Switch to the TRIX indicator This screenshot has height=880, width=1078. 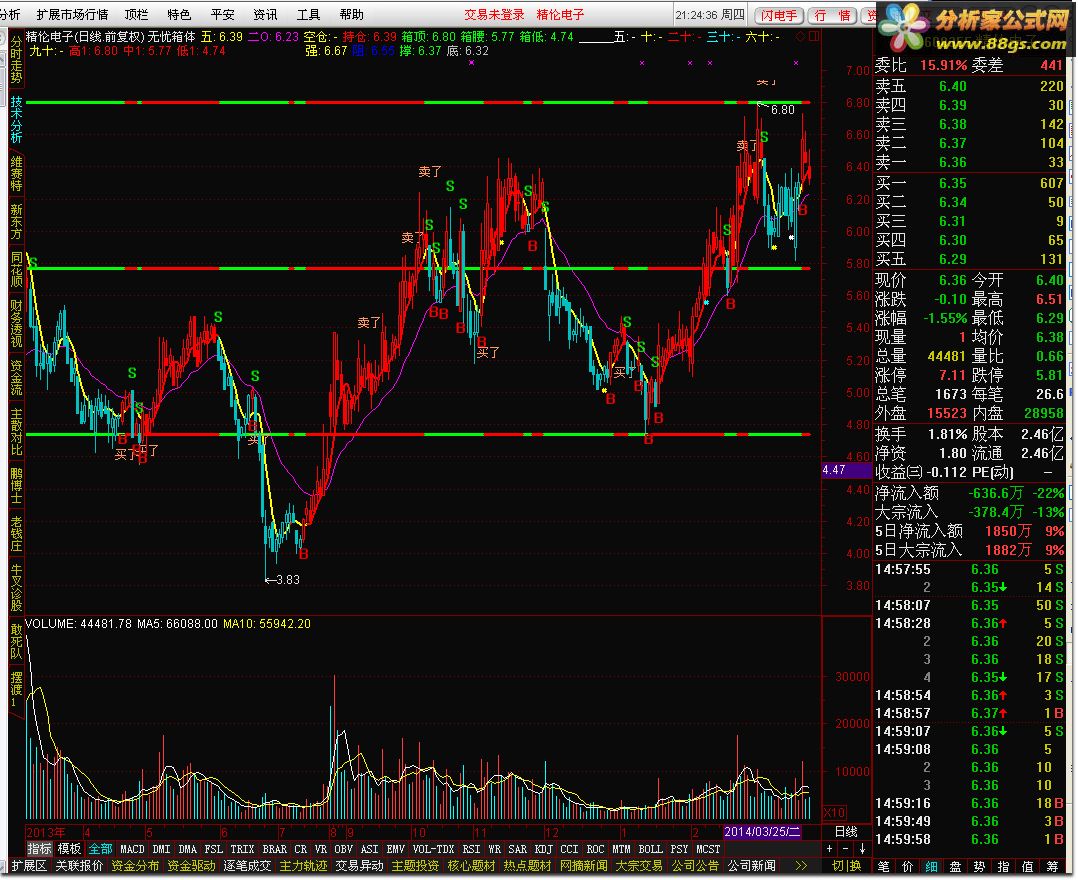242,849
